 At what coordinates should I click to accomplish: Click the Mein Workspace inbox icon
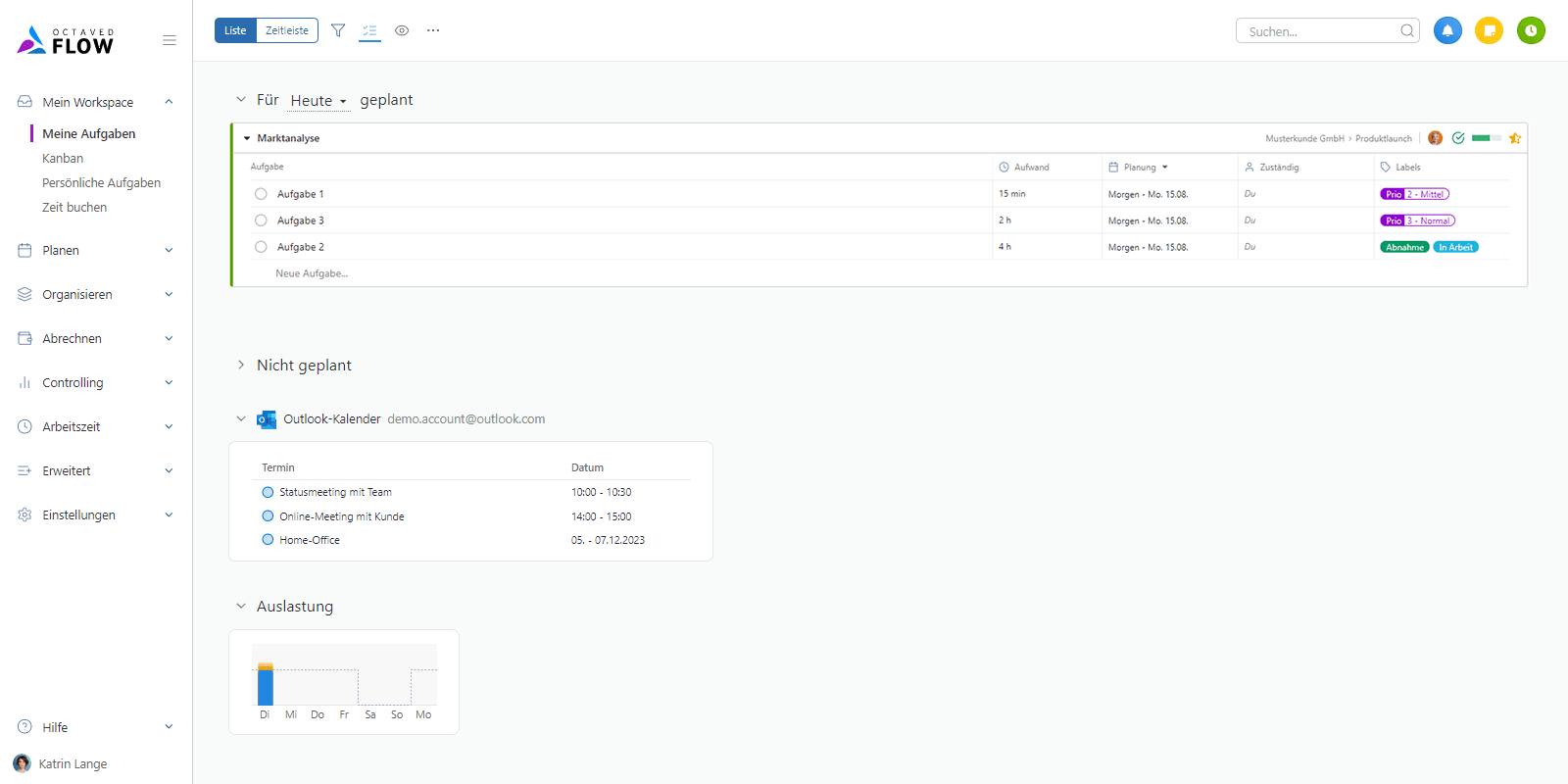(24, 102)
